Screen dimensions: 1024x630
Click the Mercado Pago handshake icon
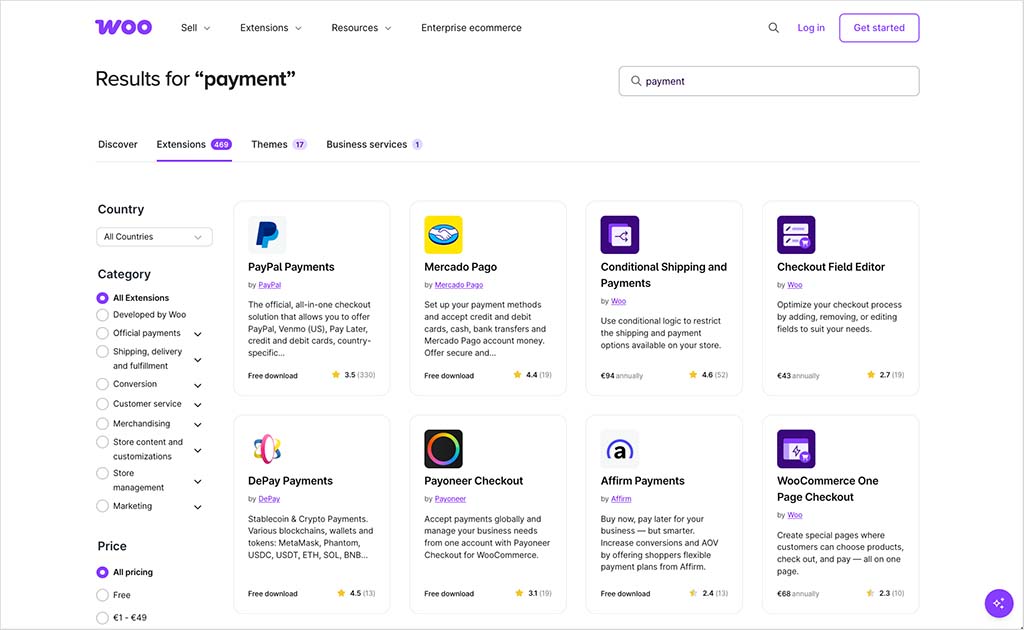coord(443,234)
